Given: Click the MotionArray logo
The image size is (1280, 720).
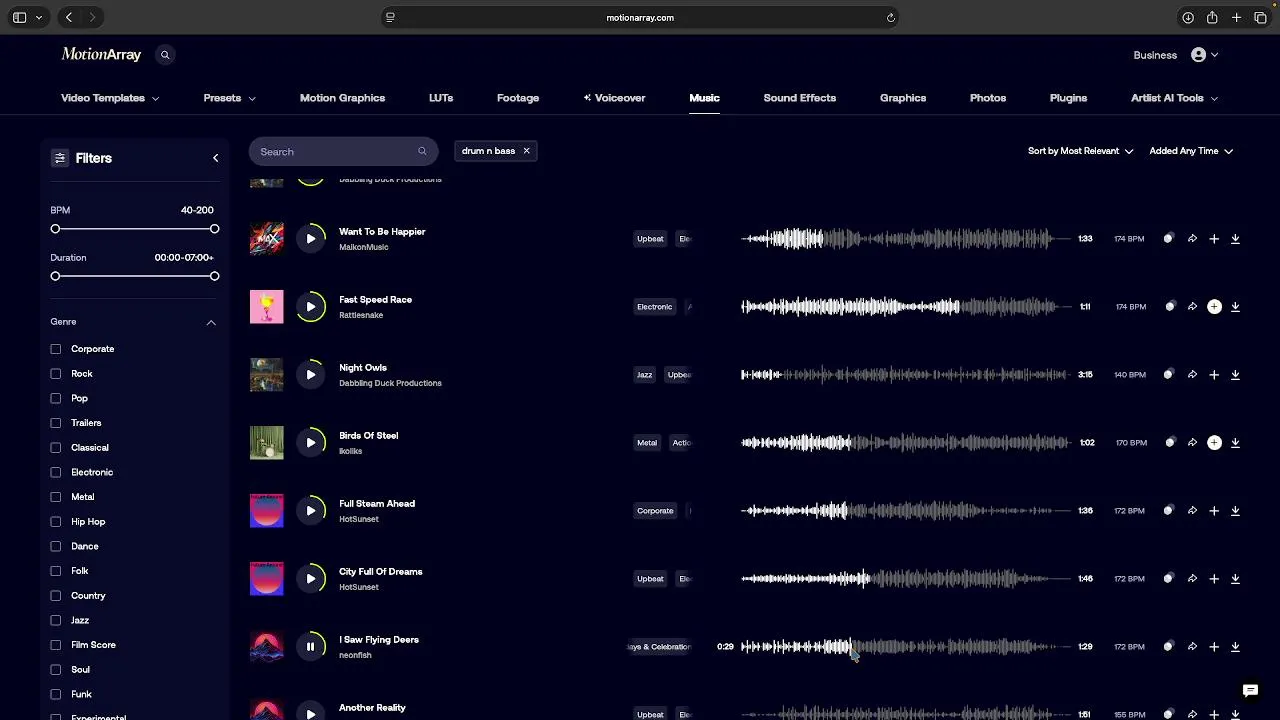Looking at the screenshot, I should pyautogui.click(x=101, y=55).
